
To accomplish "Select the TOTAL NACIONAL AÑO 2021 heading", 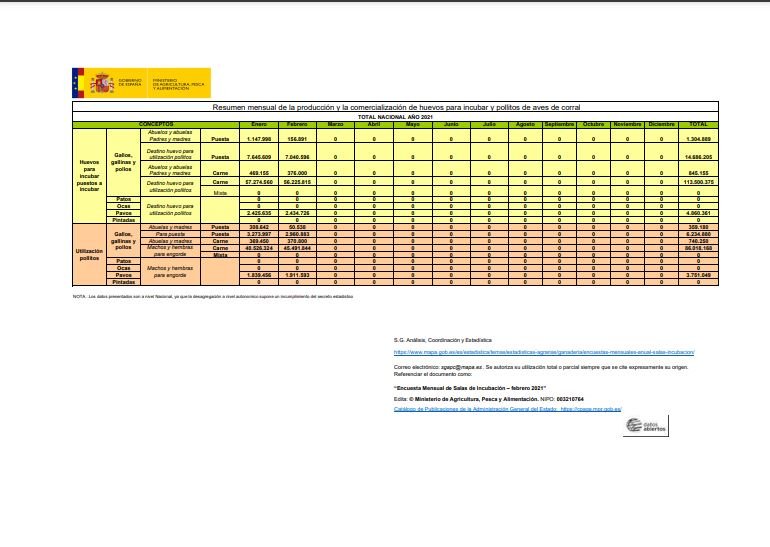I will click(395, 116).
